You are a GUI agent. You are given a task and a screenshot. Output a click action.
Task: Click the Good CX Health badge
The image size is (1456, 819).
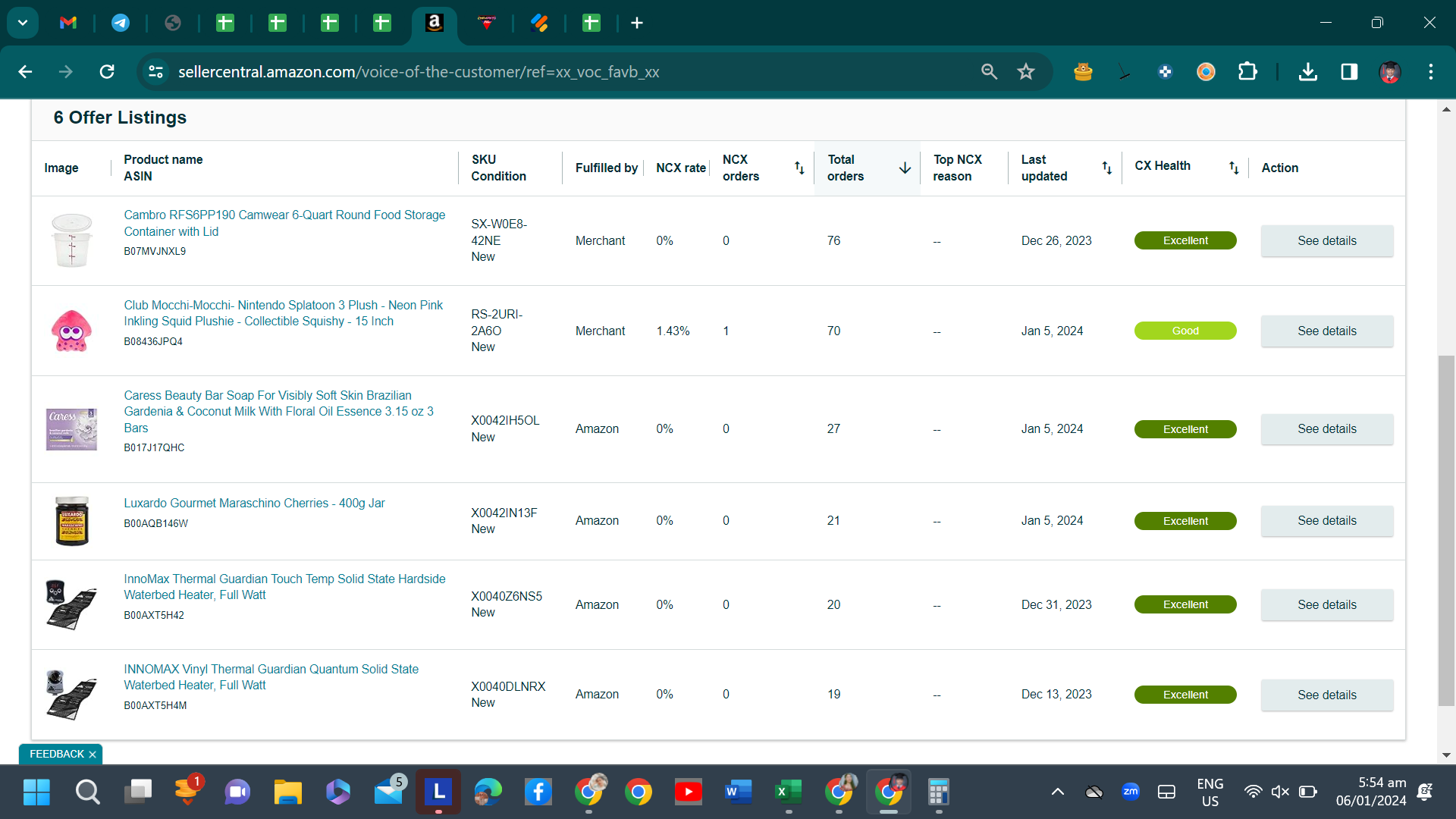pyautogui.click(x=1185, y=331)
